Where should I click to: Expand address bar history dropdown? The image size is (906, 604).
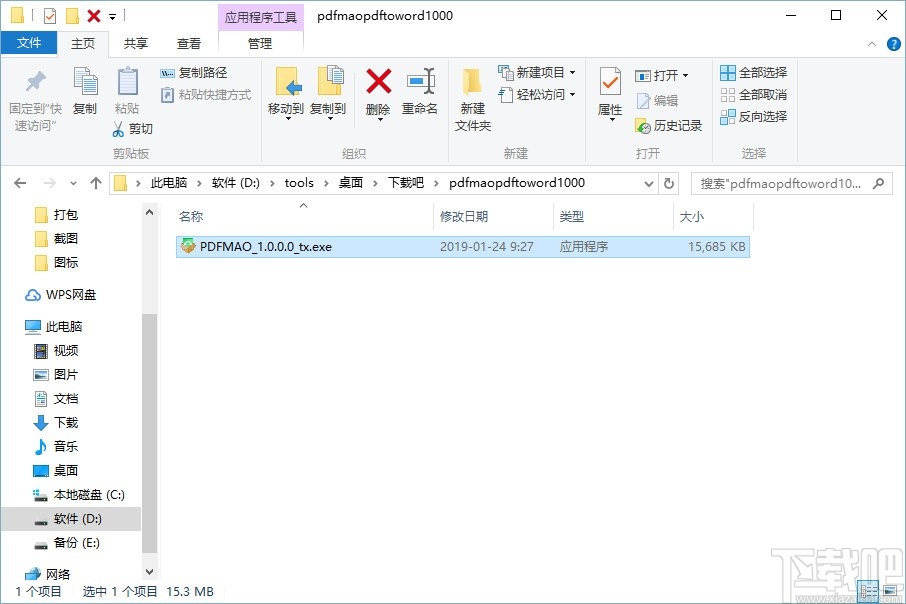(649, 184)
